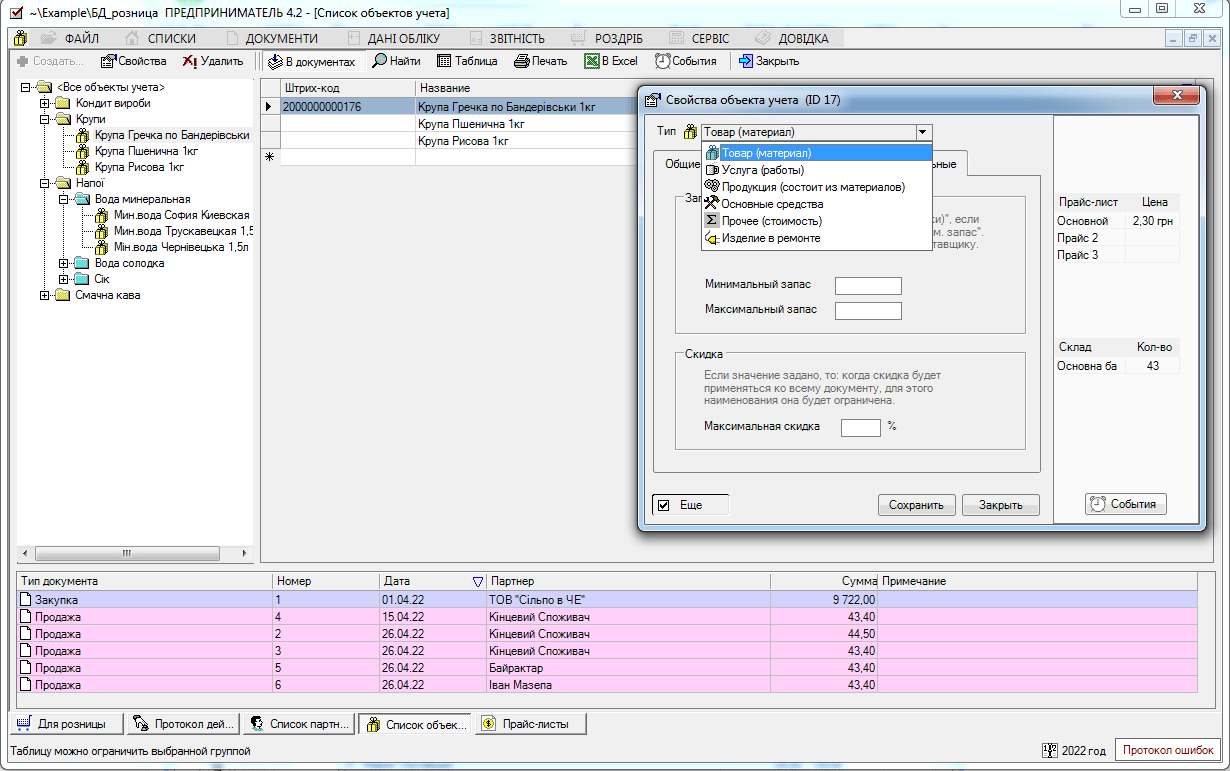Click the Свойства toolbar icon

coord(109,61)
